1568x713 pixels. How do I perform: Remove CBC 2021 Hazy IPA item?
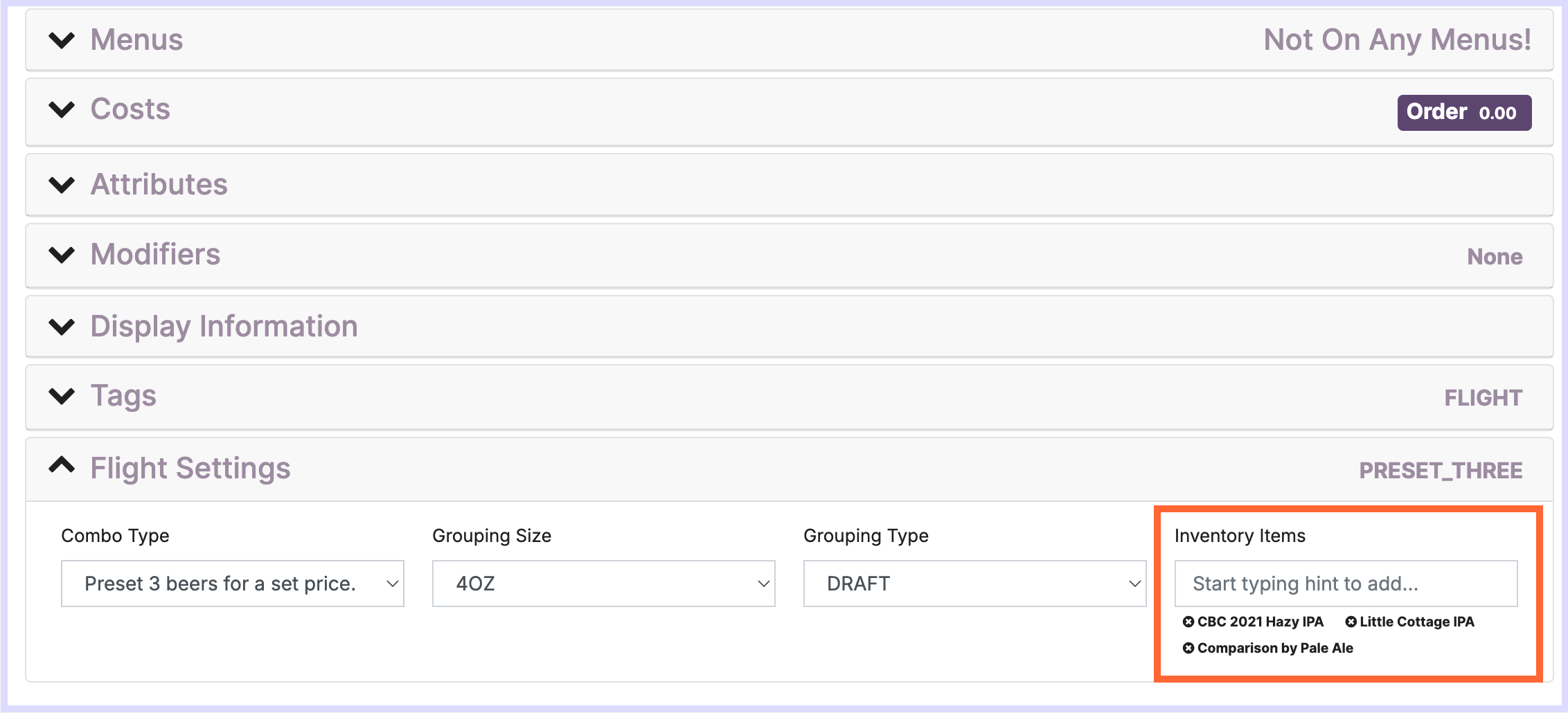coord(1188,622)
